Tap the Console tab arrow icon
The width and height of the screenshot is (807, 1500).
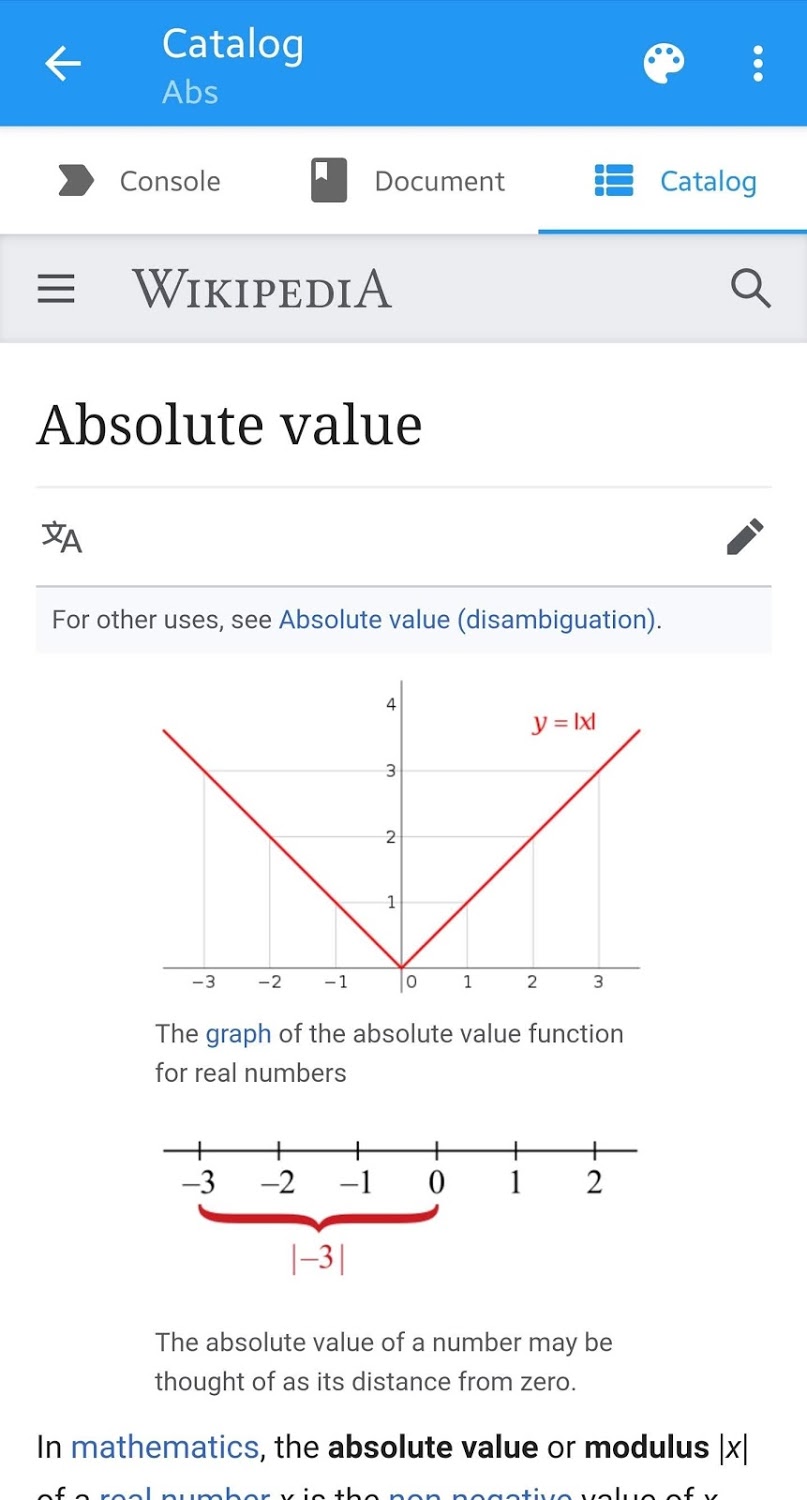[76, 181]
